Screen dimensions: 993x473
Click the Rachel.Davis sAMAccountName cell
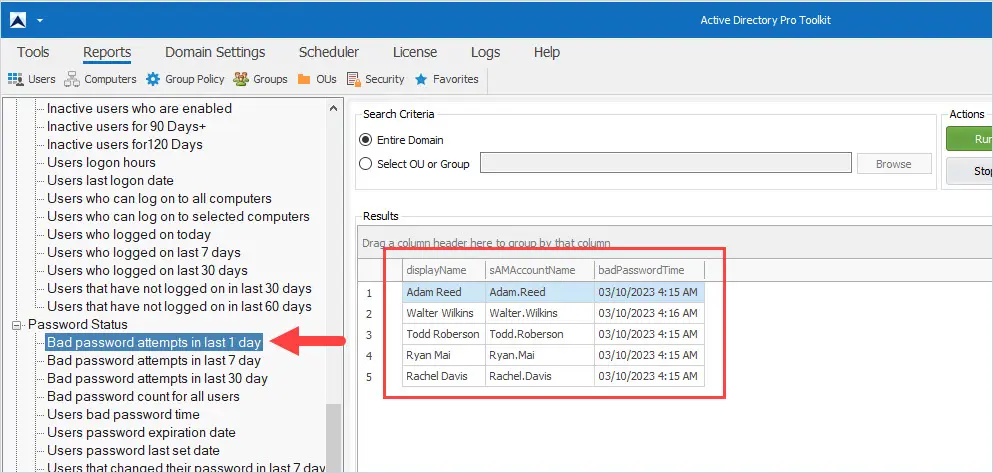[540, 376]
